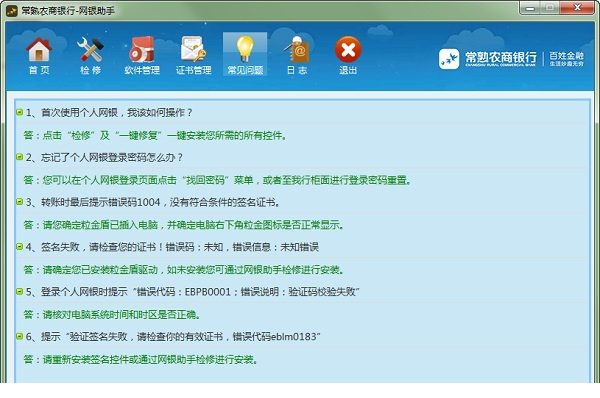Collapse question 6 about eblm0183 error
This screenshot has width=600, height=398.
20,336
